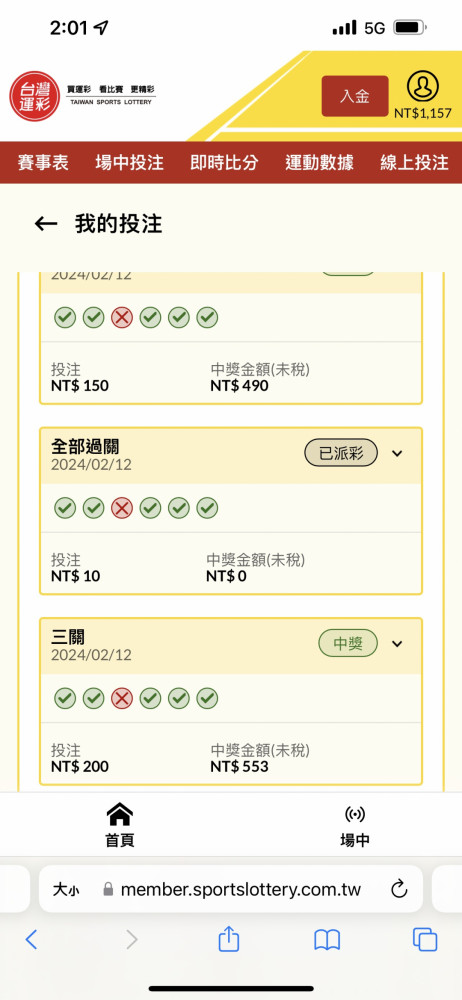Open the 大小 text size menu
The height and width of the screenshot is (1000, 462).
pyautogui.click(x=66, y=889)
